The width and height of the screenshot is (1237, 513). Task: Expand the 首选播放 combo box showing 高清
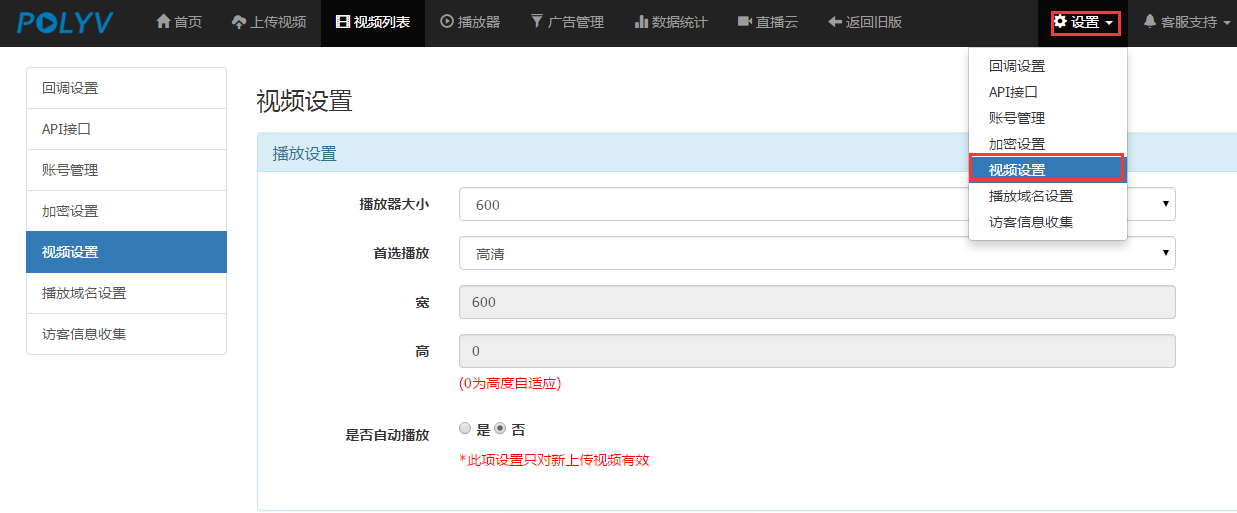click(x=817, y=253)
